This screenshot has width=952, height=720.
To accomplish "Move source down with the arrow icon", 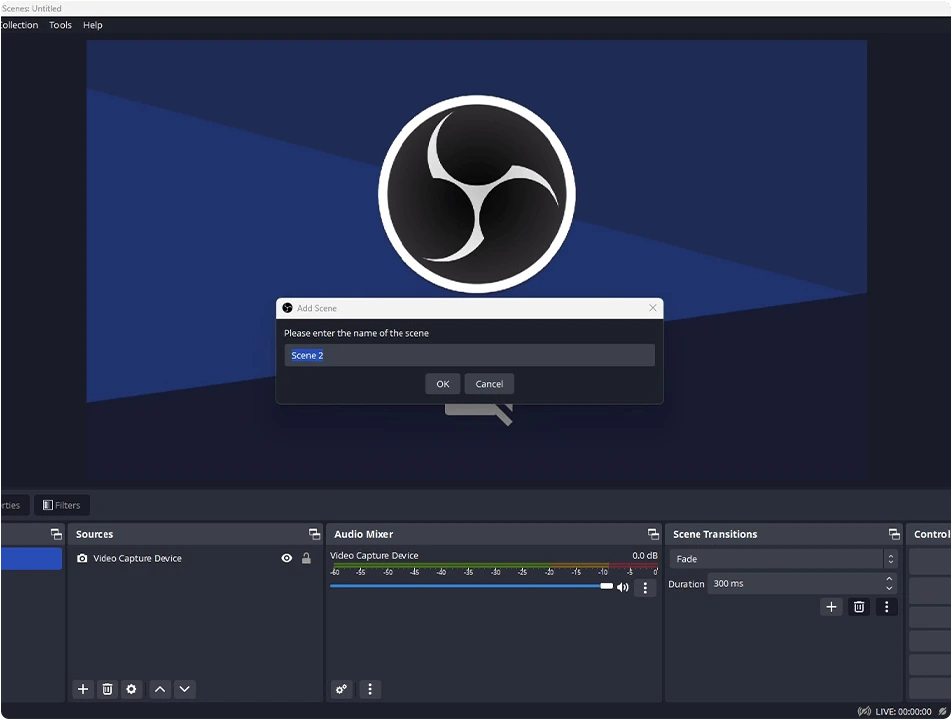I will [x=185, y=689].
